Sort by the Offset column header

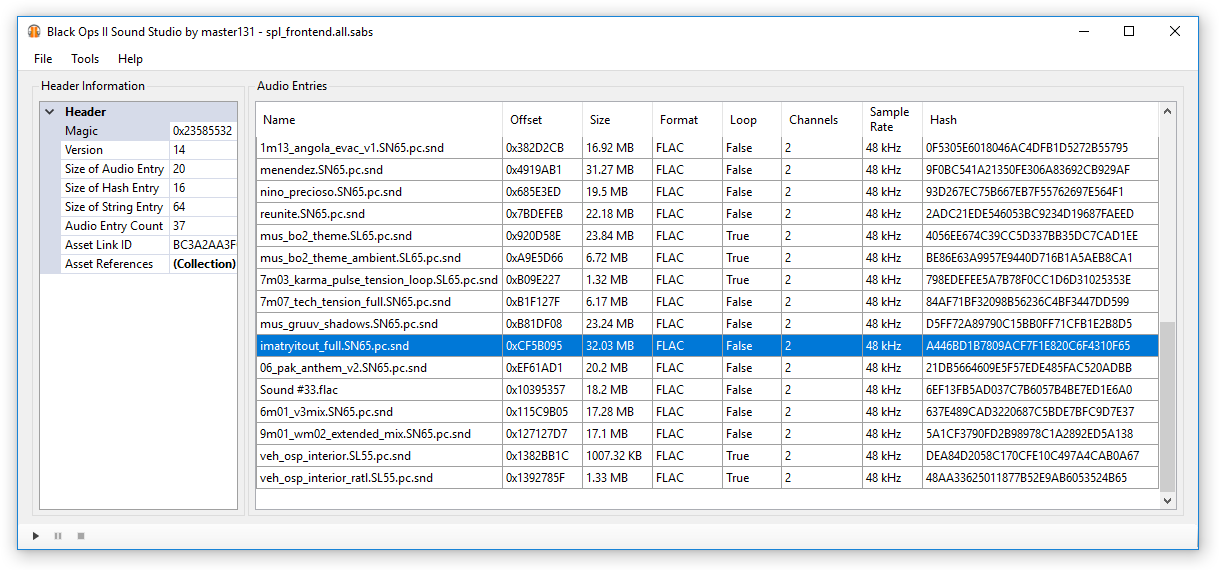click(x=543, y=119)
